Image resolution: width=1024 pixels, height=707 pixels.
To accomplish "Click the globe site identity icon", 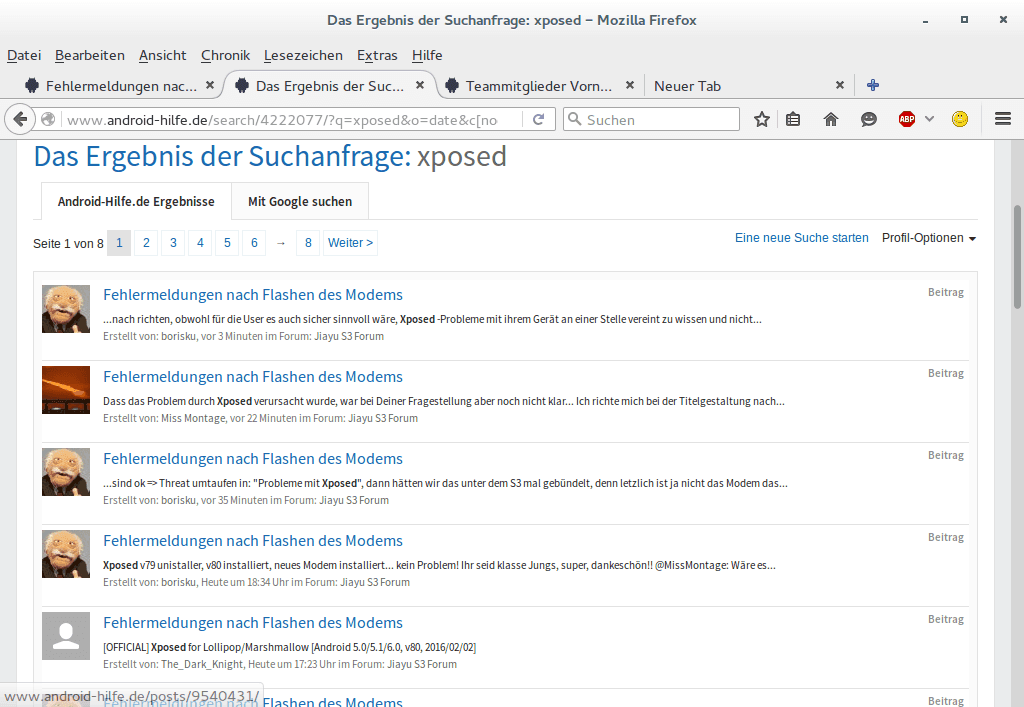I will [48, 119].
